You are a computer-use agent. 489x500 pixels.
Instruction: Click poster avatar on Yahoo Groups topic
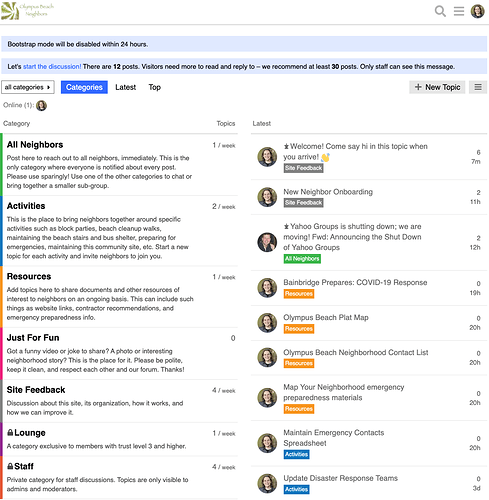click(x=267, y=242)
